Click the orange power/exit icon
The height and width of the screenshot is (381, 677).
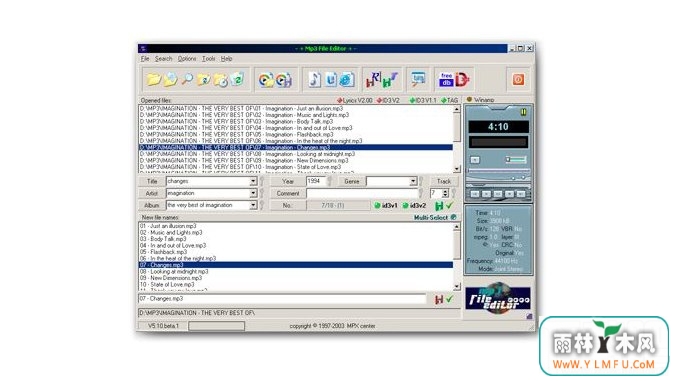pos(519,79)
